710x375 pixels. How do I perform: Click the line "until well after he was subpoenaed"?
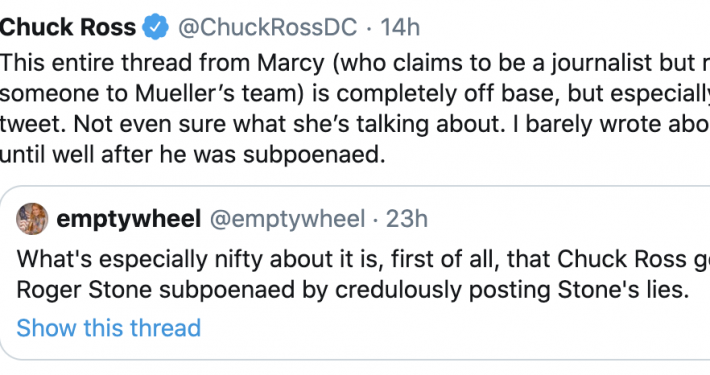pyautogui.click(x=192, y=155)
